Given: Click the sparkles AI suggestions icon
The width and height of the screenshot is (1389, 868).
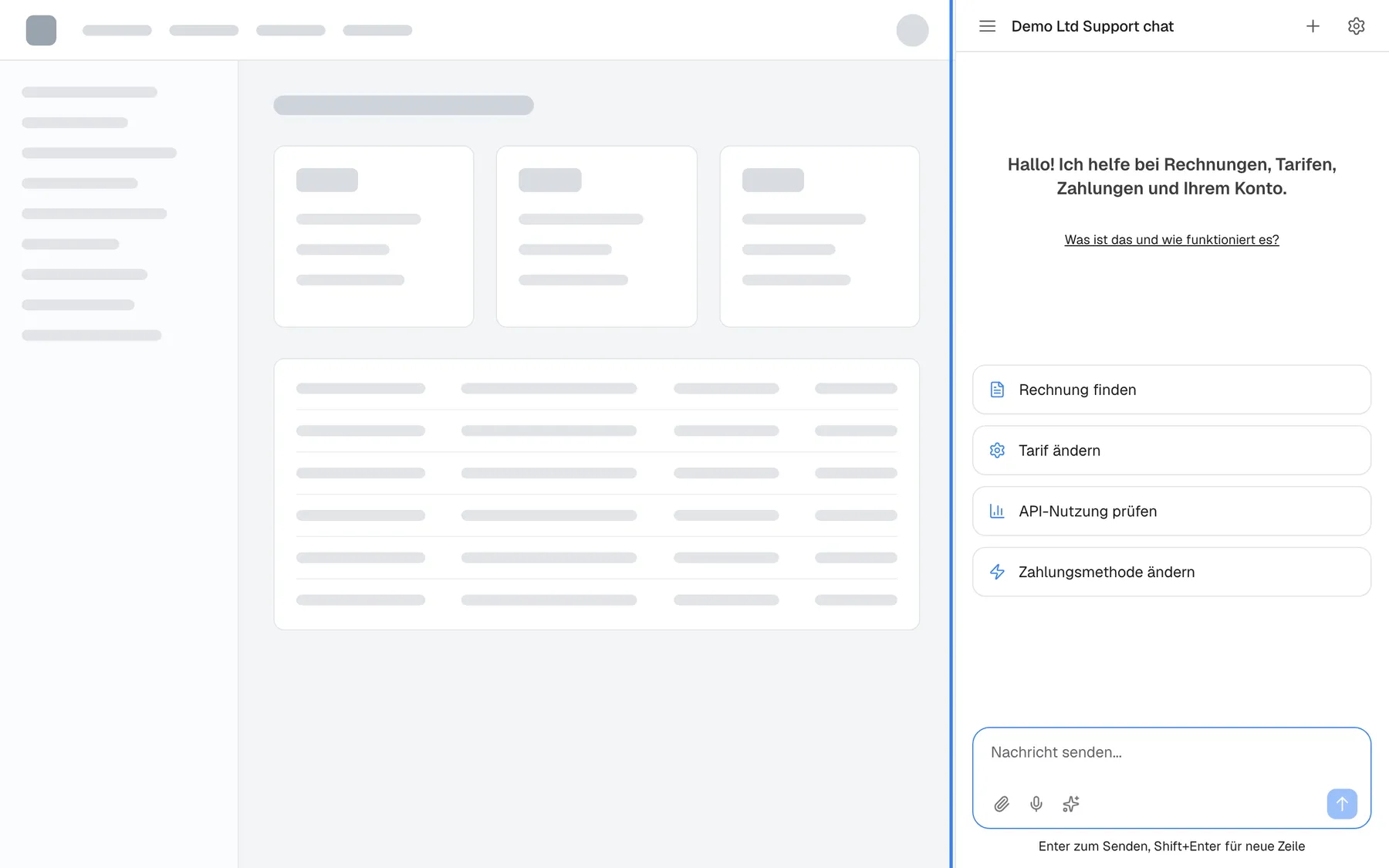Looking at the screenshot, I should tap(1071, 804).
